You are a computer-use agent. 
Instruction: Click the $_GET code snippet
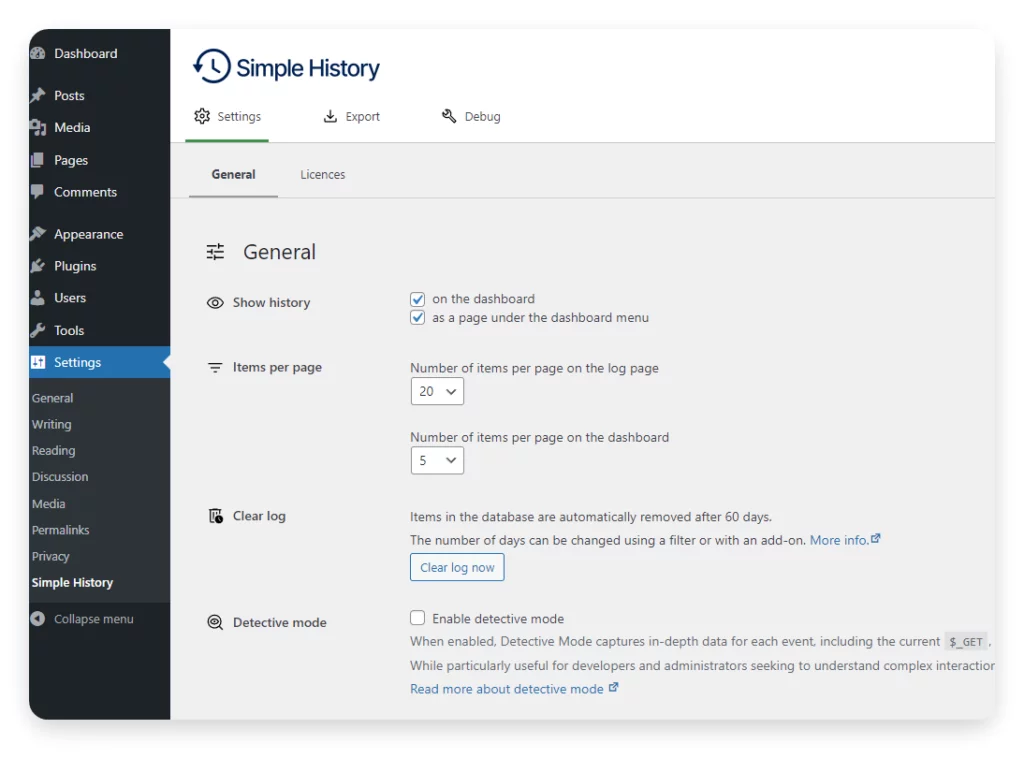pos(966,642)
